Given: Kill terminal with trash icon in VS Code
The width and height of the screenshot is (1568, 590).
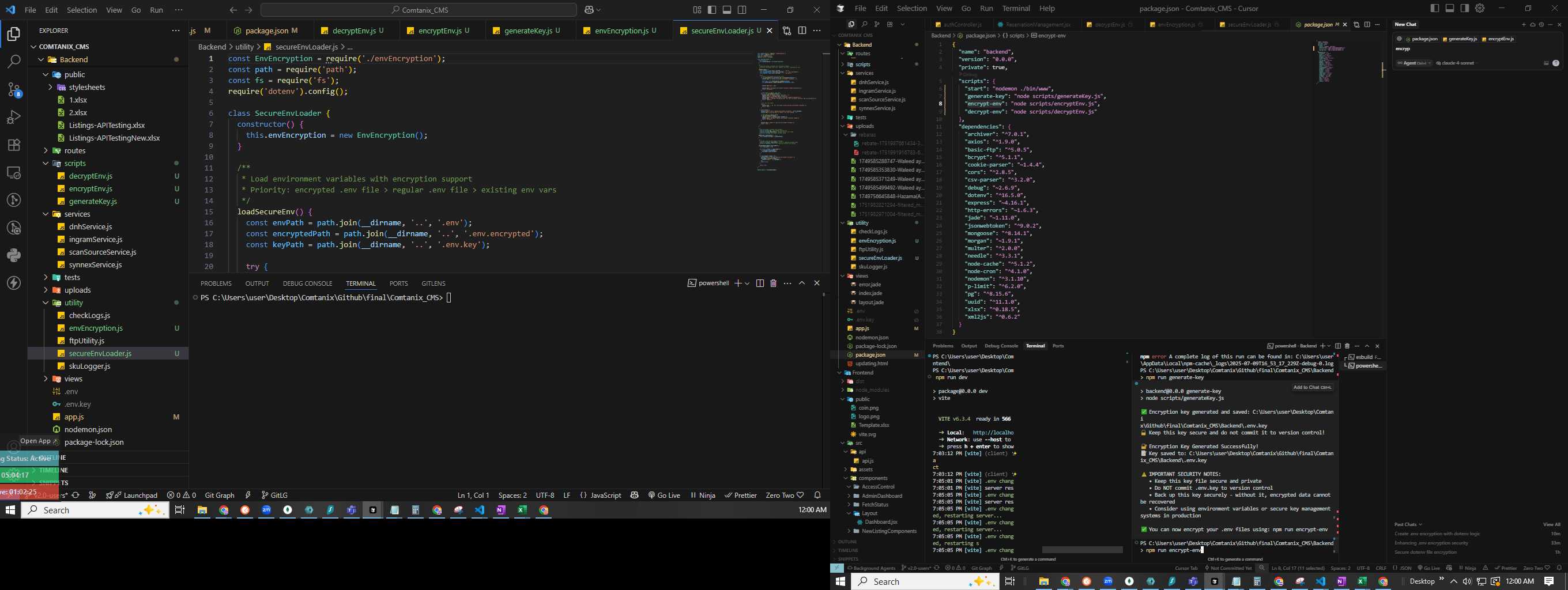Looking at the screenshot, I should point(773,283).
